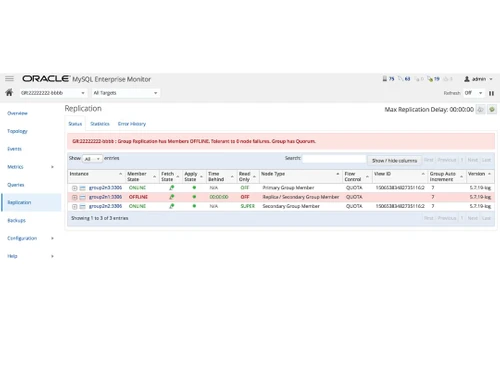Click the apply state dot for group2n1:3306
The image size is (500, 375).
194,197
